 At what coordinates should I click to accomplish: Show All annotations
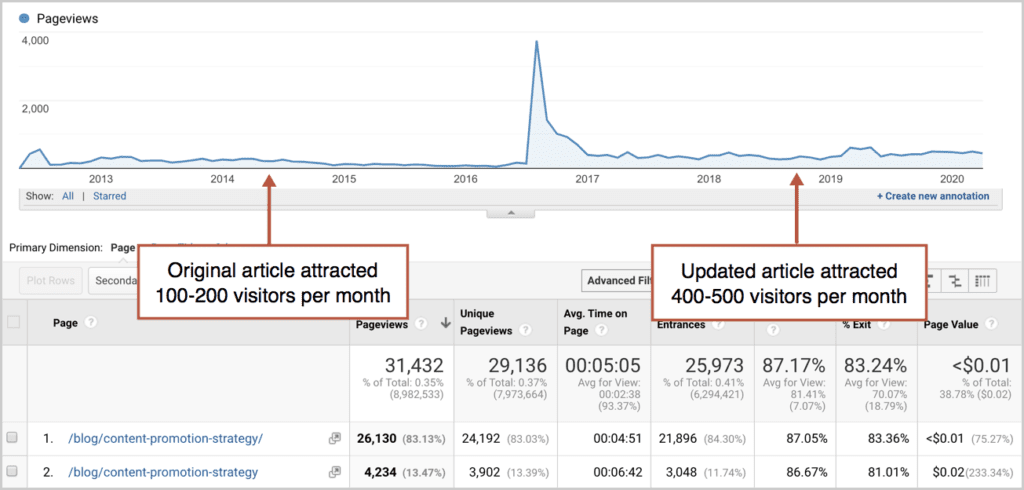pos(68,196)
